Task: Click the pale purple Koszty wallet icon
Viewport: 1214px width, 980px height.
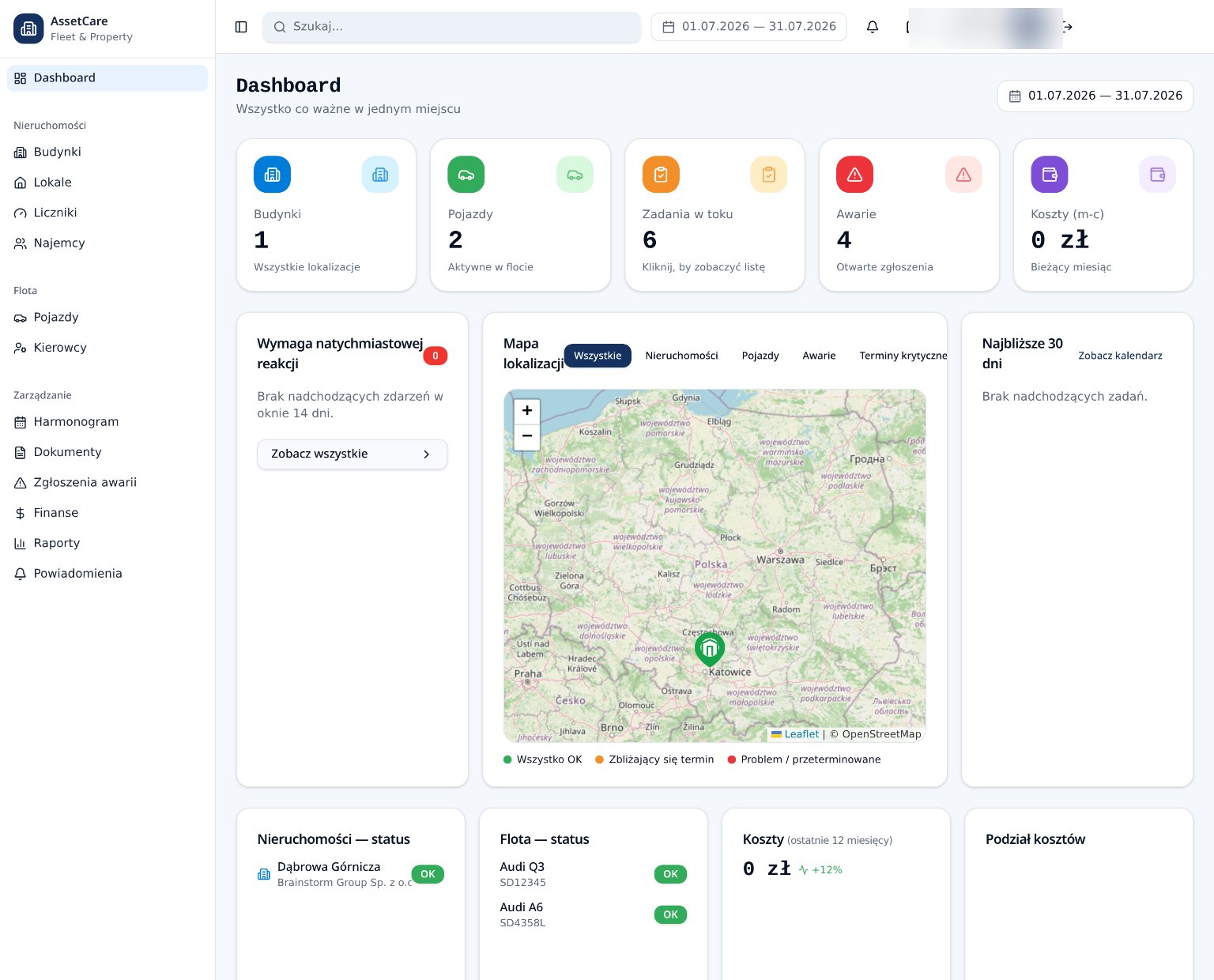Action: tap(1157, 174)
